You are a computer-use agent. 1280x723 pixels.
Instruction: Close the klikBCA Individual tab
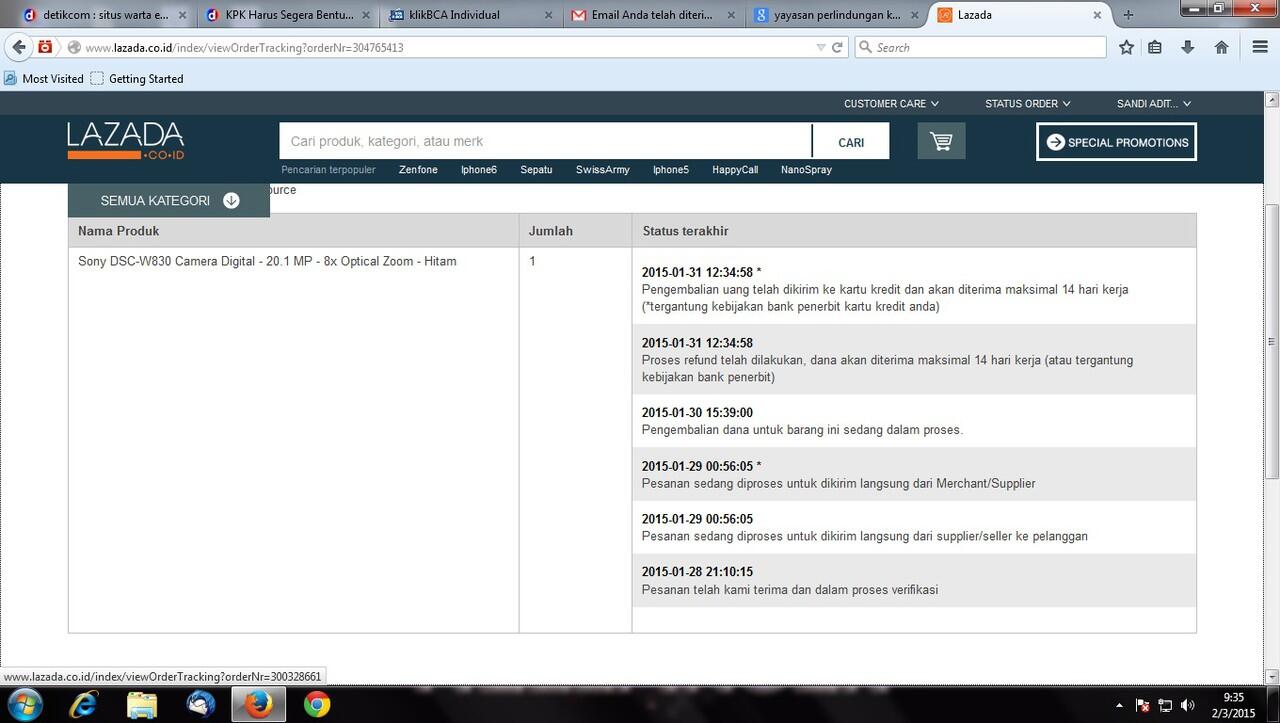[548, 15]
